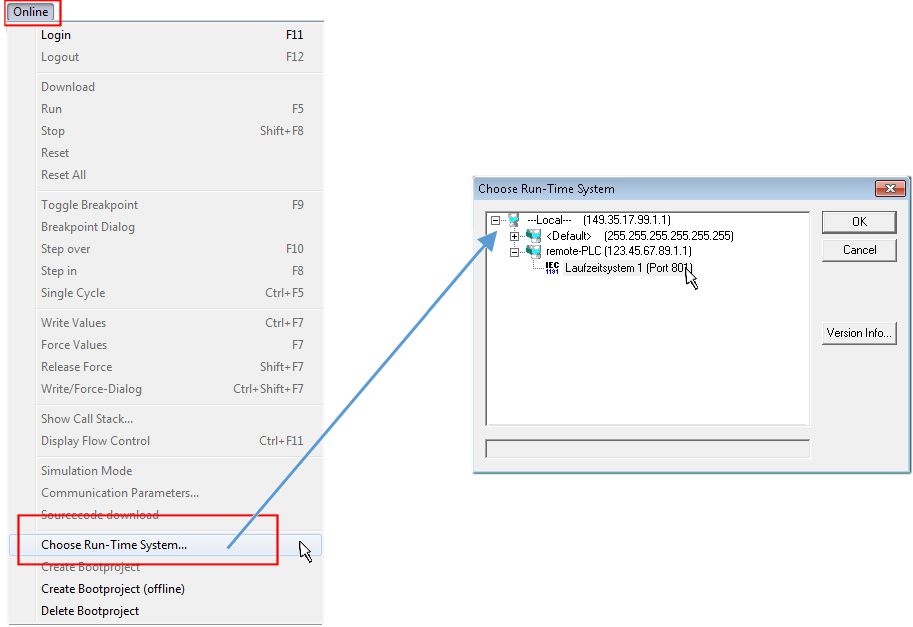This screenshot has width=913, height=627.
Task: Open Version Info
Action: pos(859,333)
